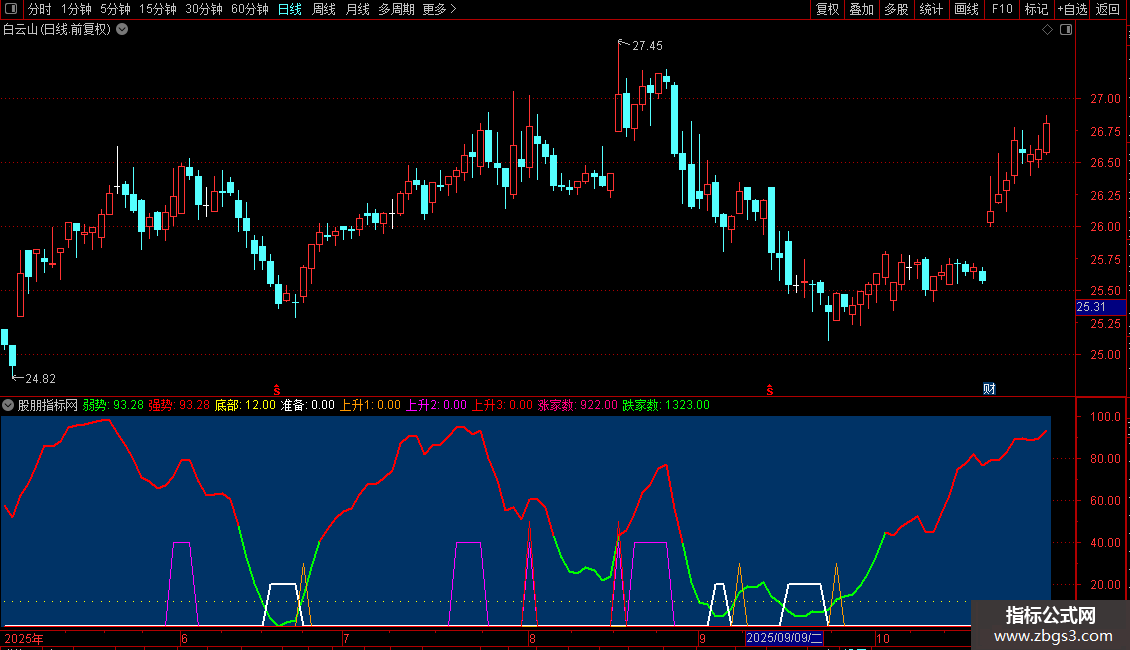Select the 60分钟 period

tap(250, 9)
